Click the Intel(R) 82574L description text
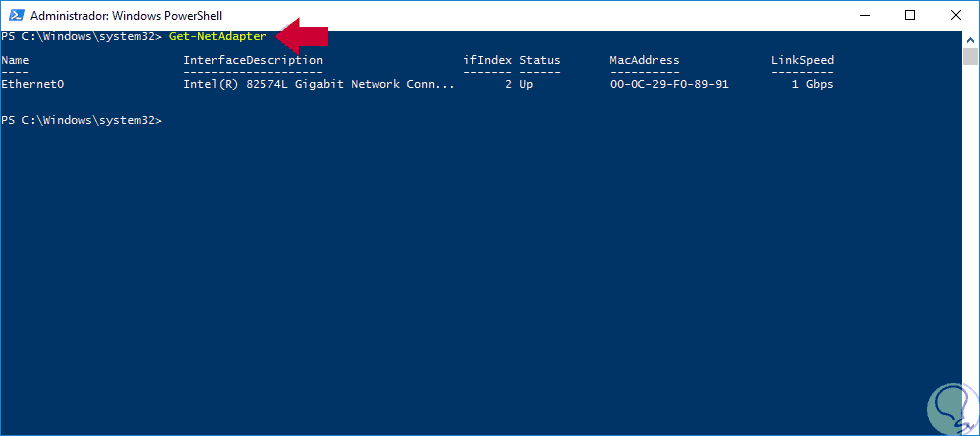This screenshot has height=436, width=980. 318,84
